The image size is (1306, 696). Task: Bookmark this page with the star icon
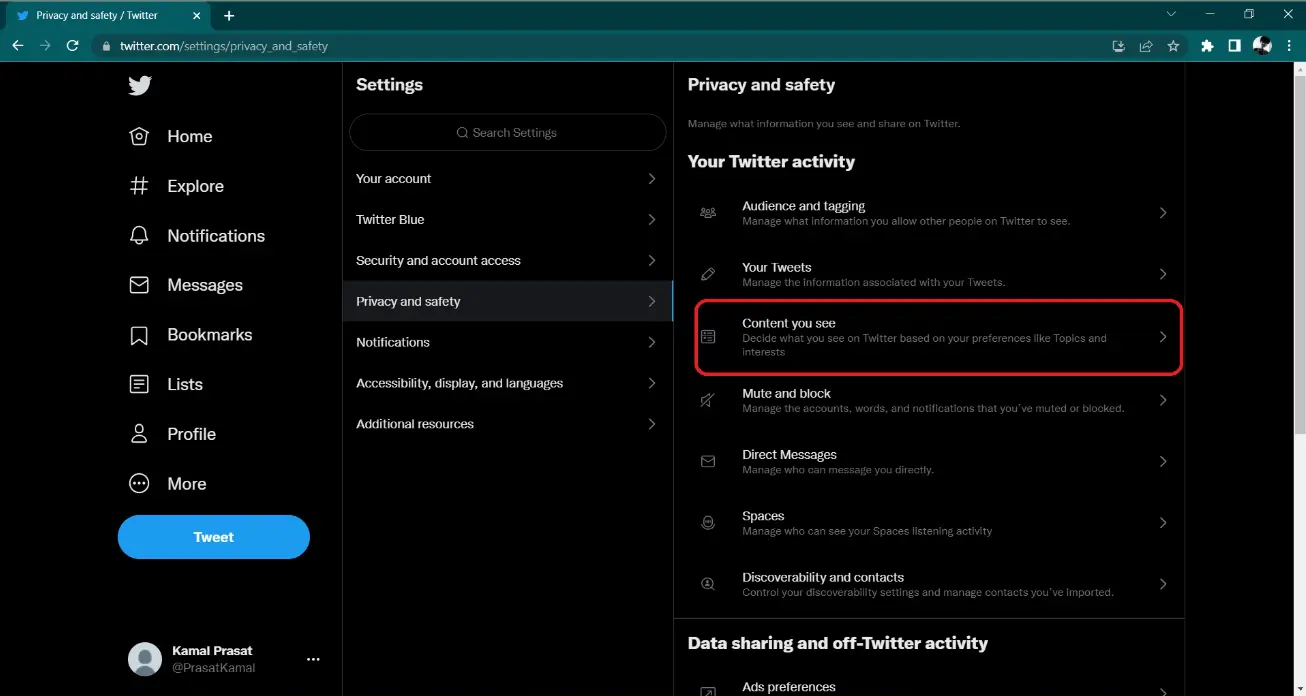coord(1174,46)
